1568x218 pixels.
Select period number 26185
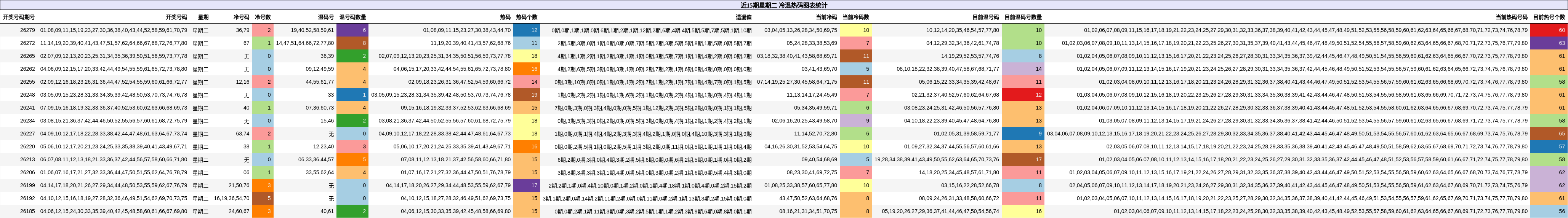(x=27, y=211)
